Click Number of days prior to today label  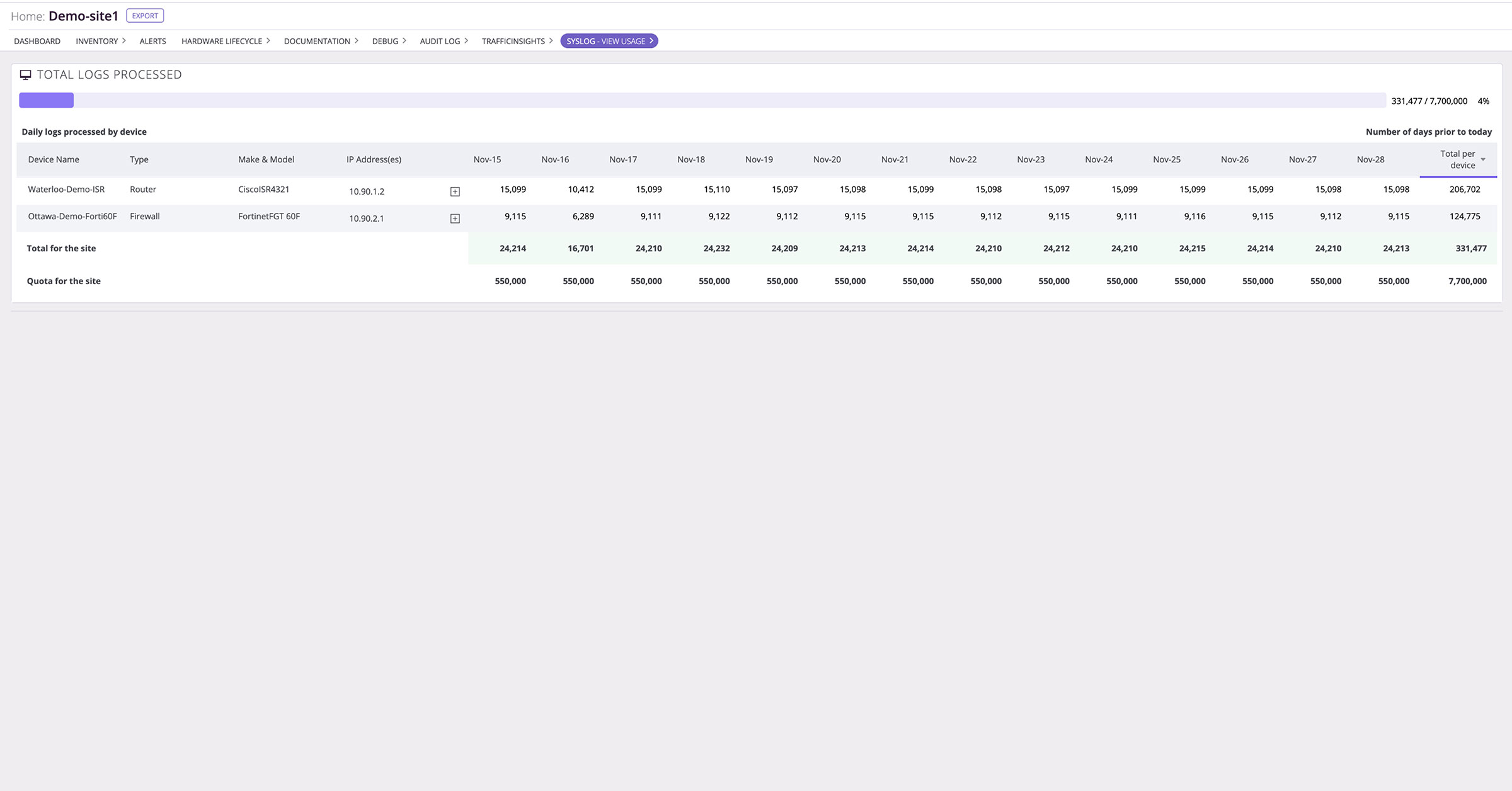coord(1429,132)
